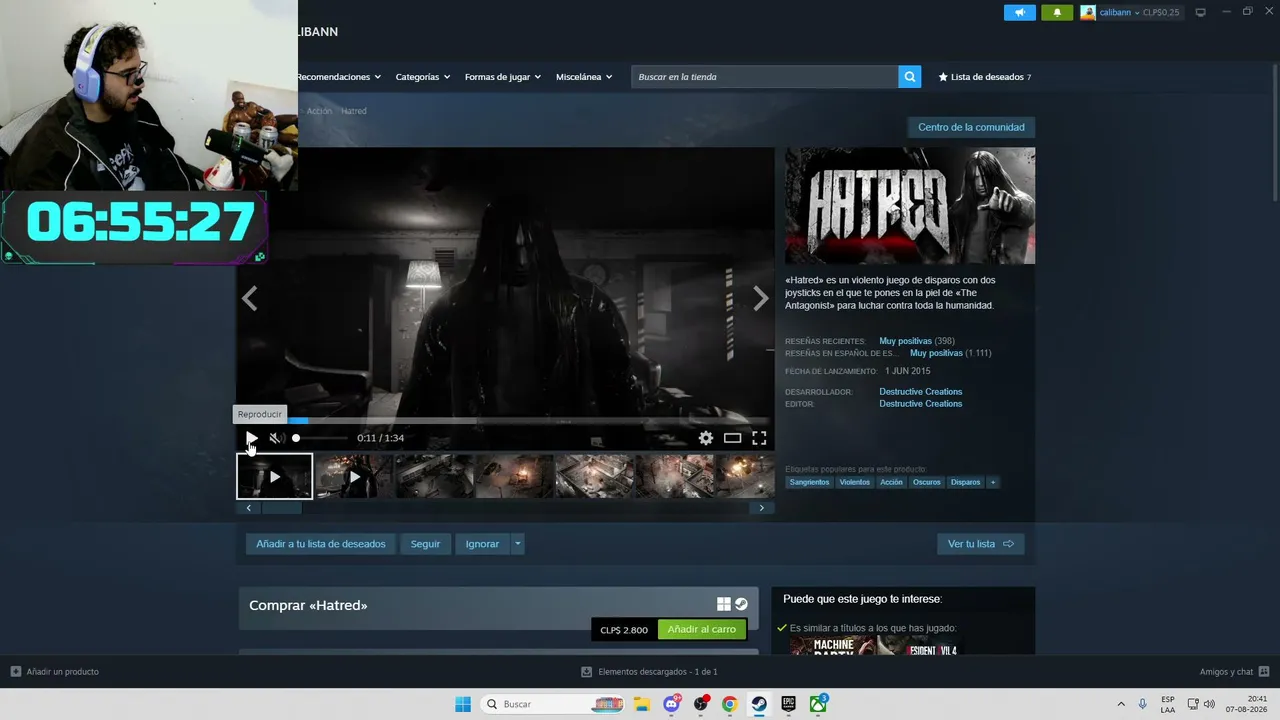Viewport: 1280px width, 720px height.
Task: Open 'Elementos descargados' downloads status
Action: tap(650, 672)
